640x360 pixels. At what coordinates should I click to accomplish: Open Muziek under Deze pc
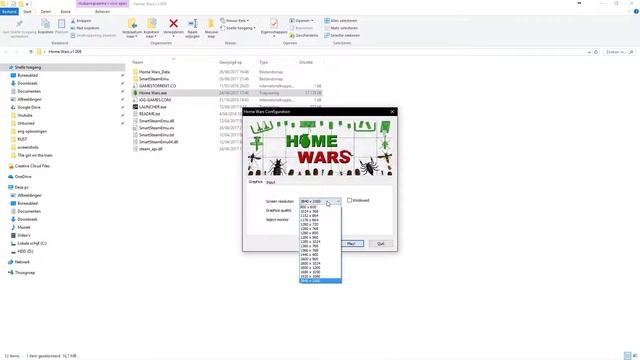point(24,227)
